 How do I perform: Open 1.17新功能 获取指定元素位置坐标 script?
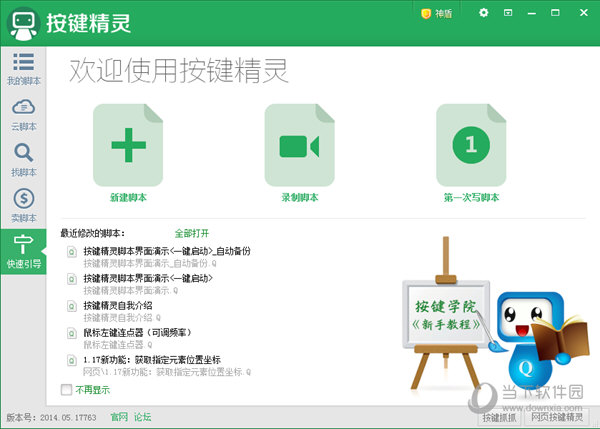pos(152,360)
